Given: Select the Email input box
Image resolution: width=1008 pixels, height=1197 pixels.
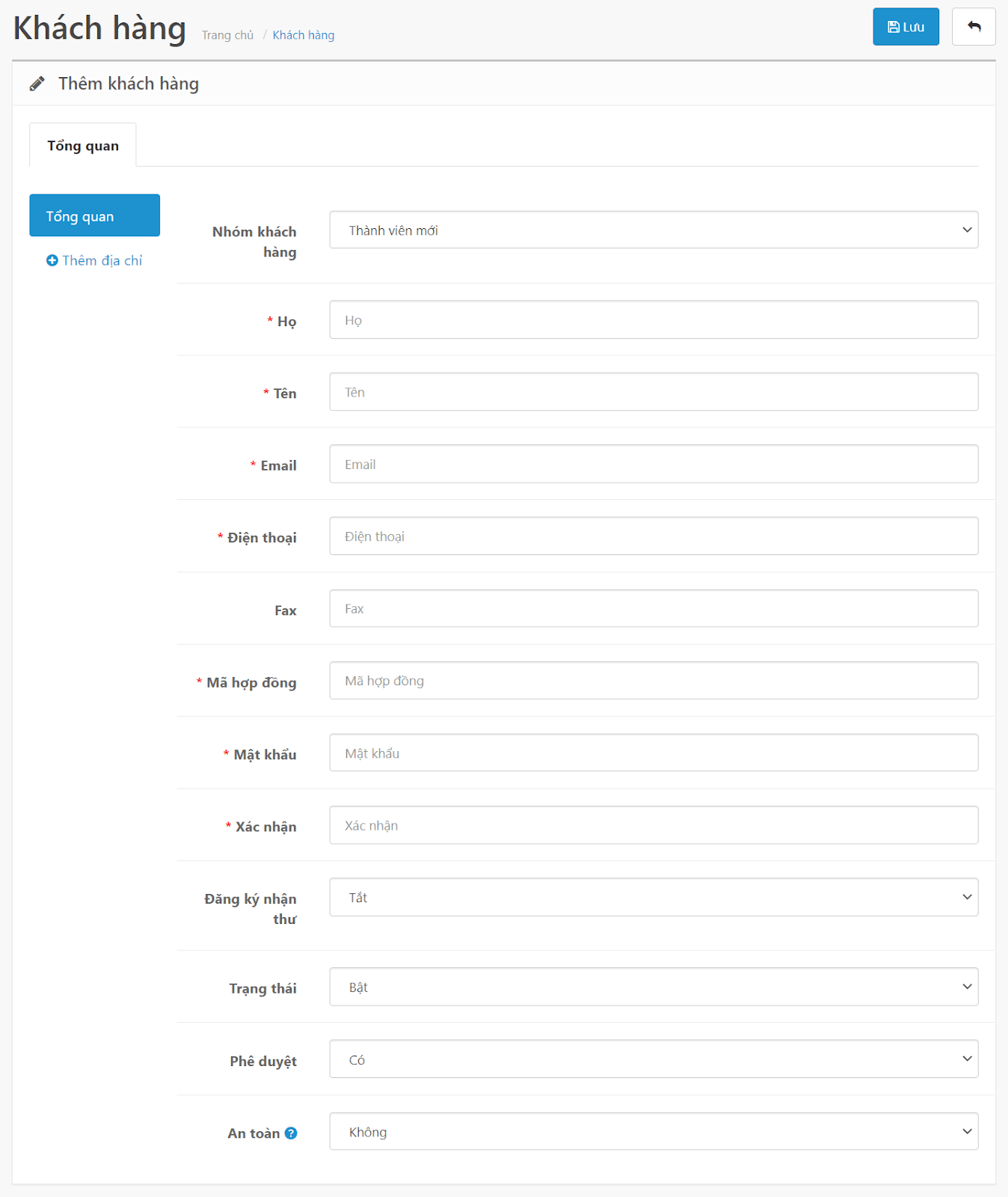Looking at the screenshot, I should coord(653,465).
